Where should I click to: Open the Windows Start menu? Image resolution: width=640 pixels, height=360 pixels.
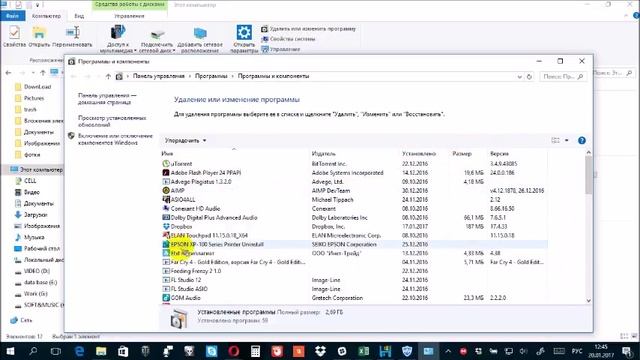pyautogui.click(x=10, y=351)
